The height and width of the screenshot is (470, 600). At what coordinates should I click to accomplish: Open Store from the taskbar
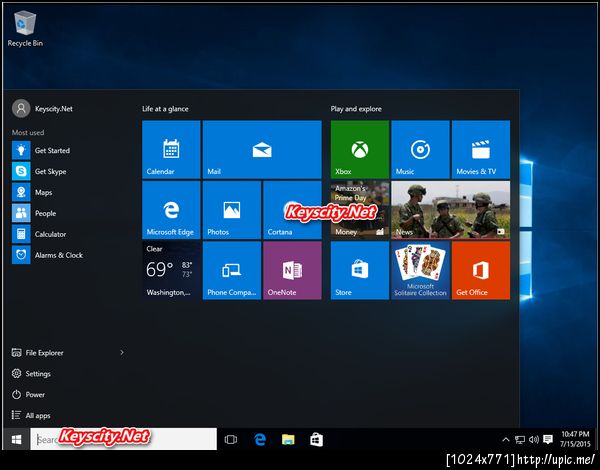316,439
